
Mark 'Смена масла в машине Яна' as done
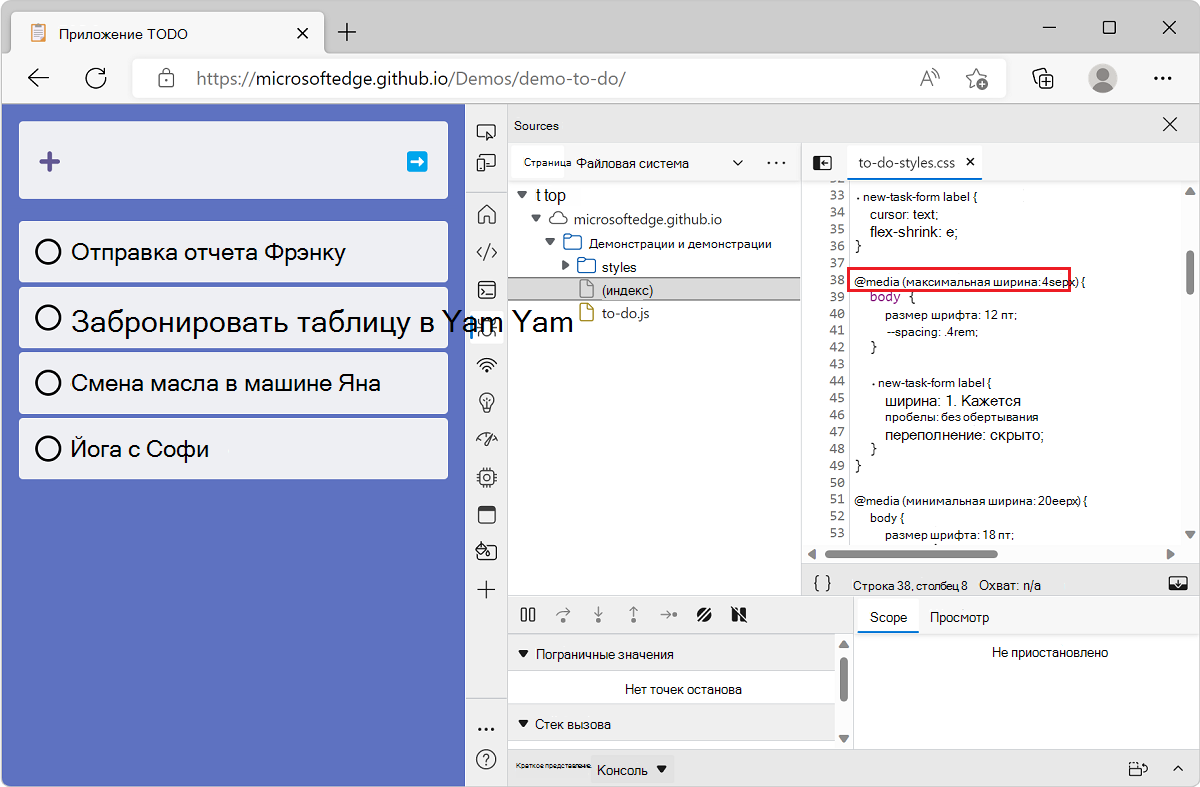pos(48,382)
